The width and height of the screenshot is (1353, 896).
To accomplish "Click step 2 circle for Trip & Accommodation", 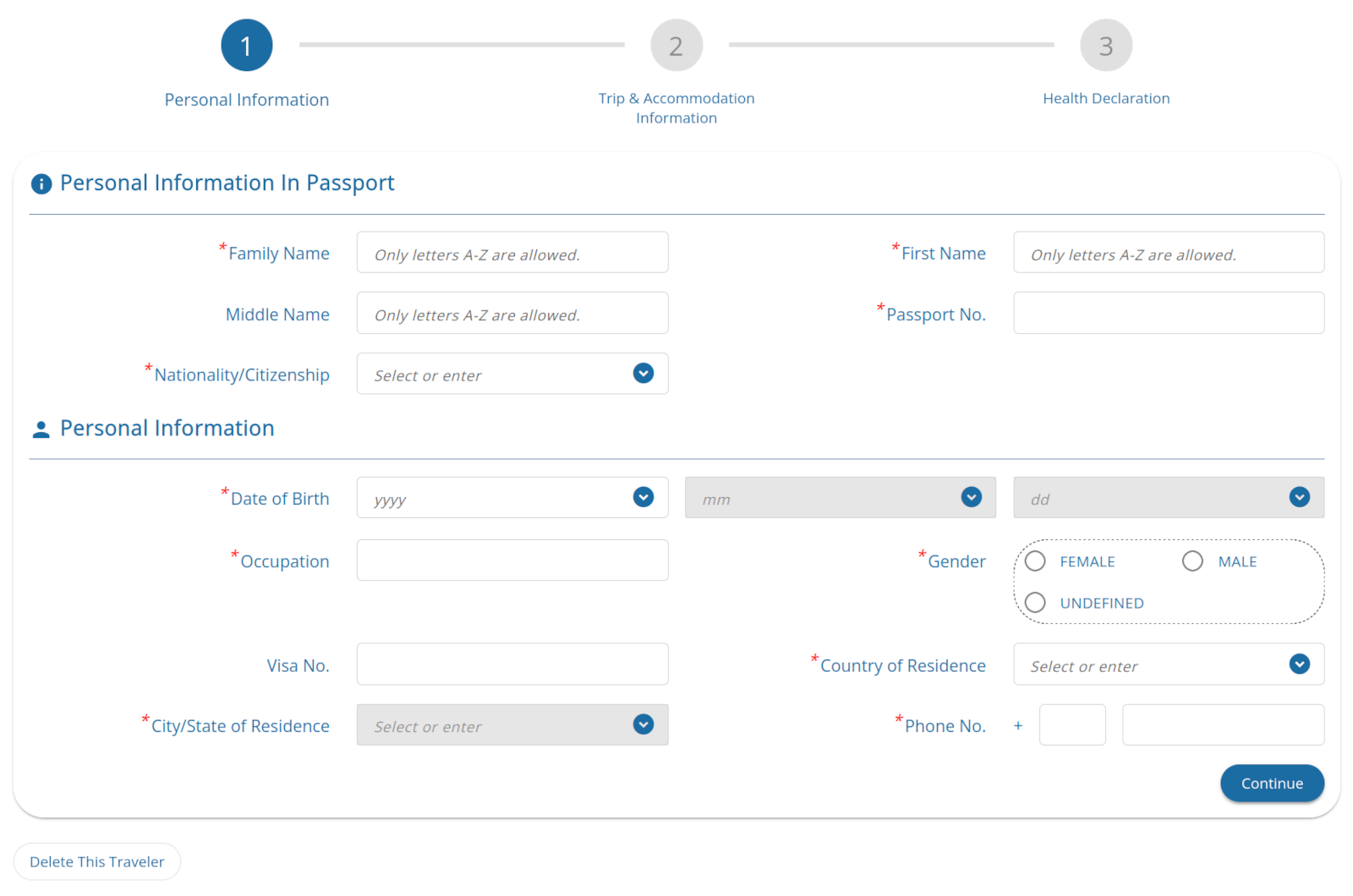I will tap(676, 46).
